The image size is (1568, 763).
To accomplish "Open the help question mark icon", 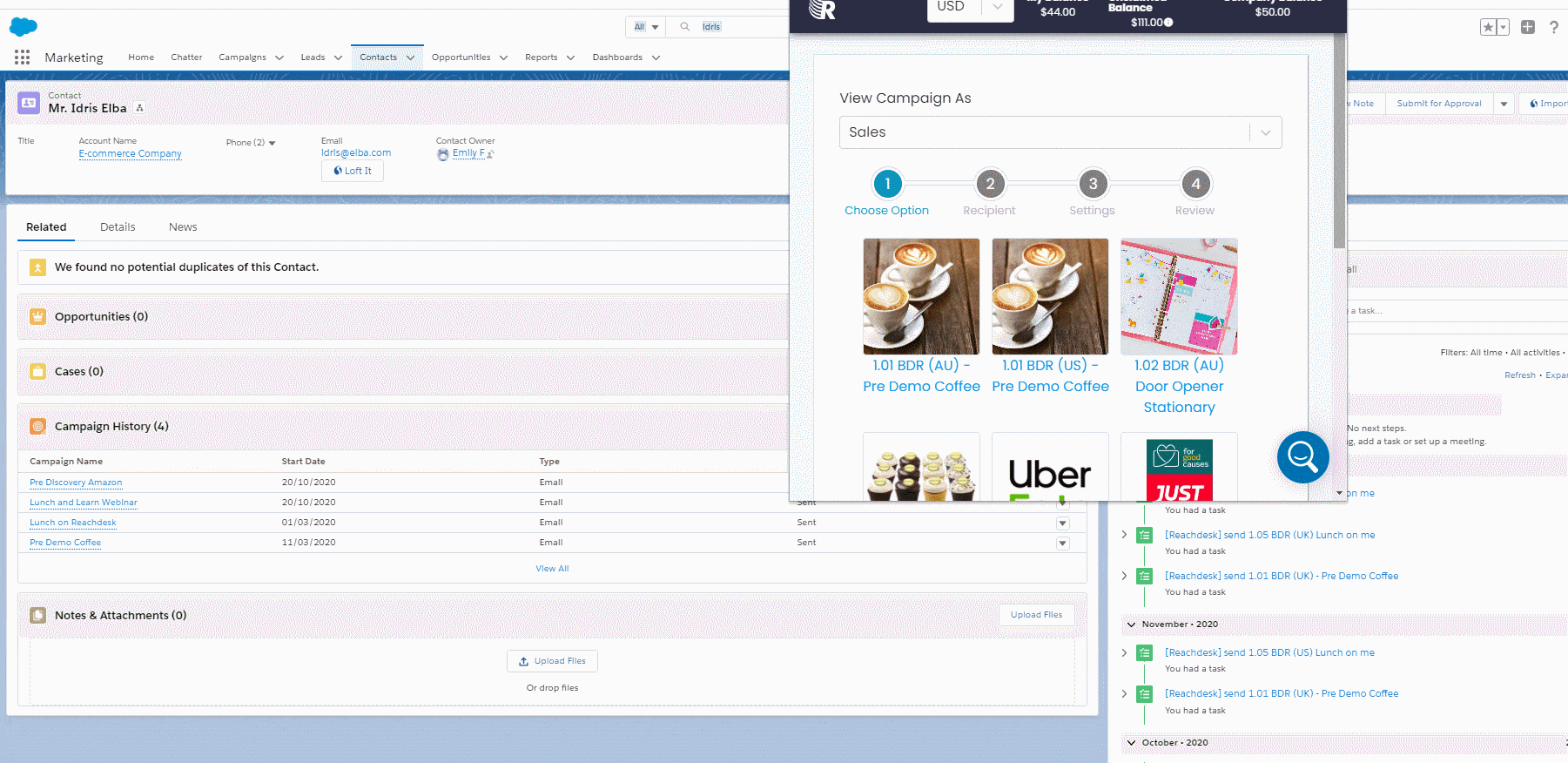I will tap(1554, 27).
